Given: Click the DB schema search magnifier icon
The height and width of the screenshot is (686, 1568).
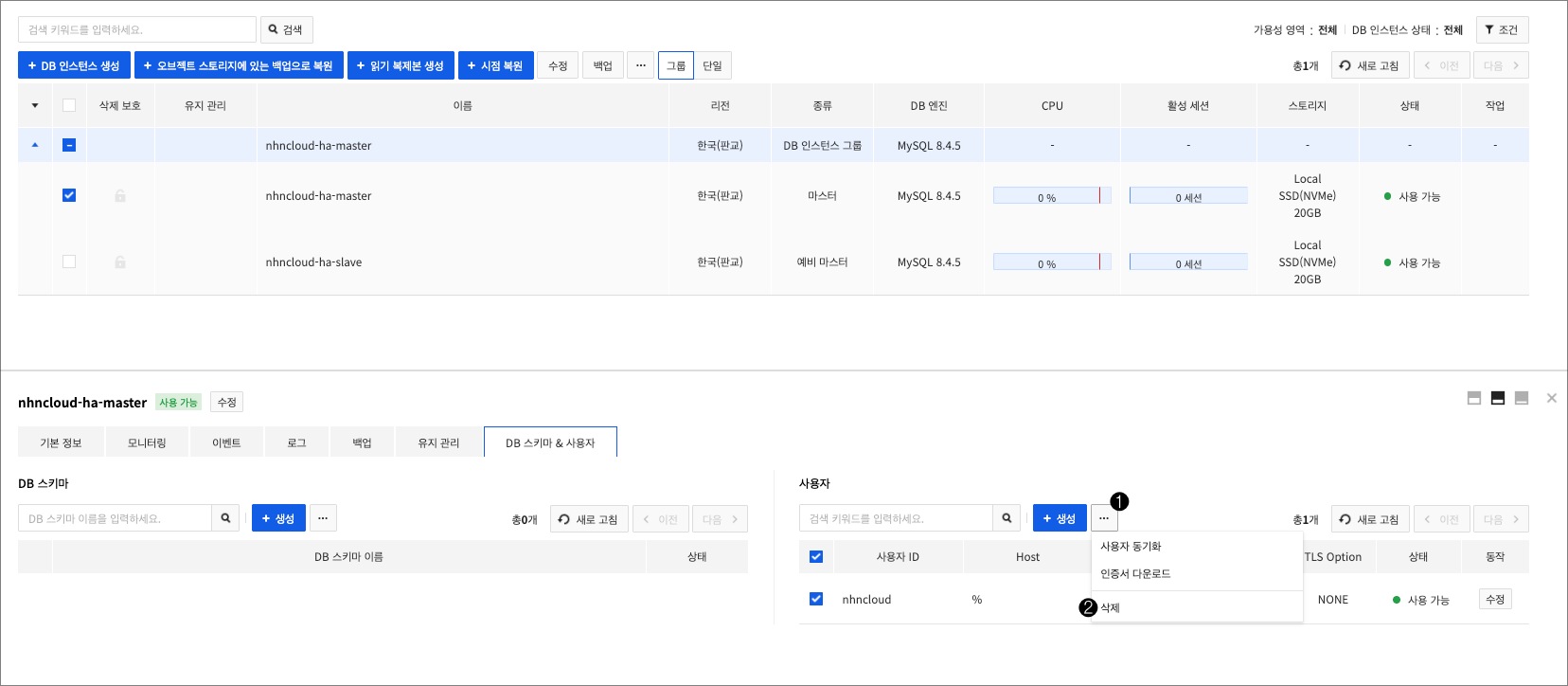Looking at the screenshot, I should click(x=225, y=518).
